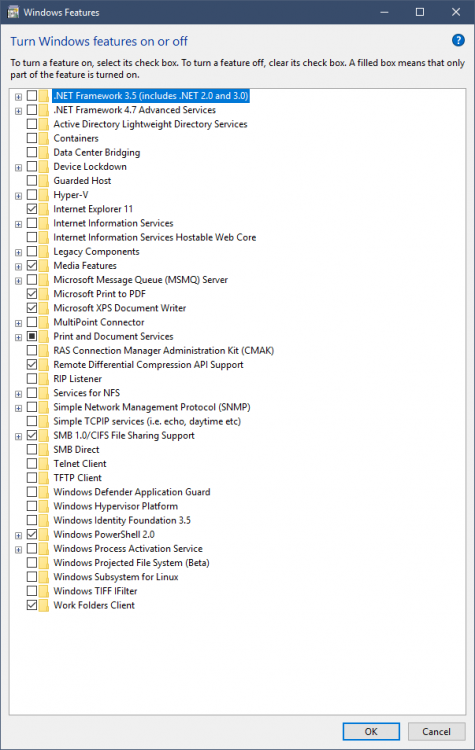Click the Cancel button
This screenshot has width=475, height=750.
436,731
